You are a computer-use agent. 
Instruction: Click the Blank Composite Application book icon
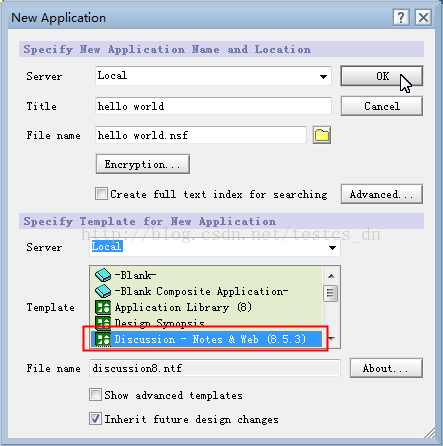point(103,291)
